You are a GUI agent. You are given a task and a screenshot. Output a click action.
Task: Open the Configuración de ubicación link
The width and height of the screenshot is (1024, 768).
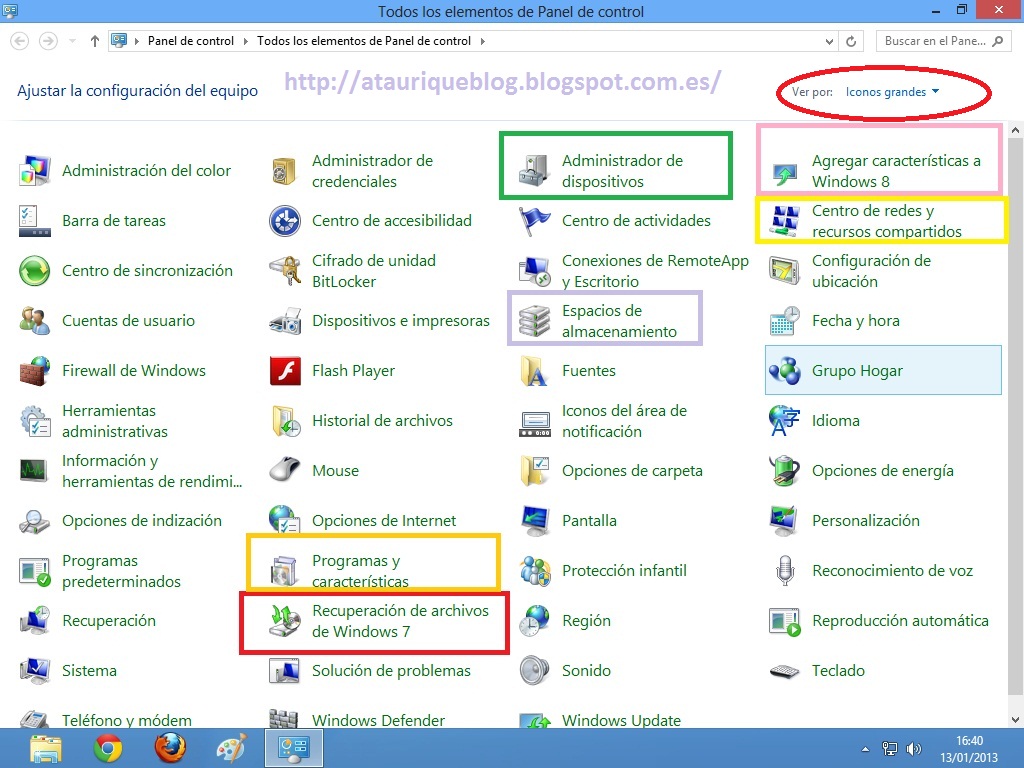pyautogui.click(x=871, y=271)
